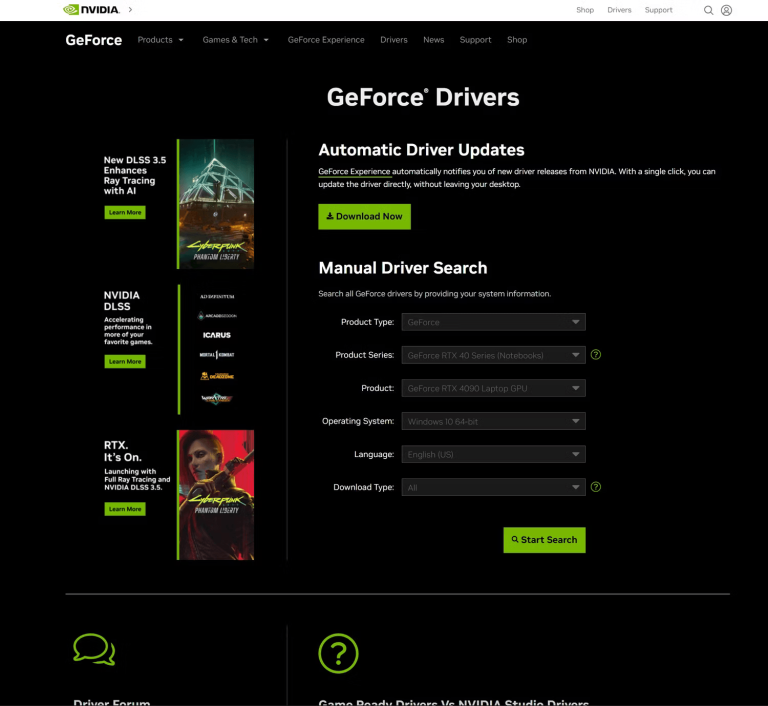This screenshot has height=706, width=768.
Task: Open GeForce Experience nav item
Action: pyautogui.click(x=326, y=40)
